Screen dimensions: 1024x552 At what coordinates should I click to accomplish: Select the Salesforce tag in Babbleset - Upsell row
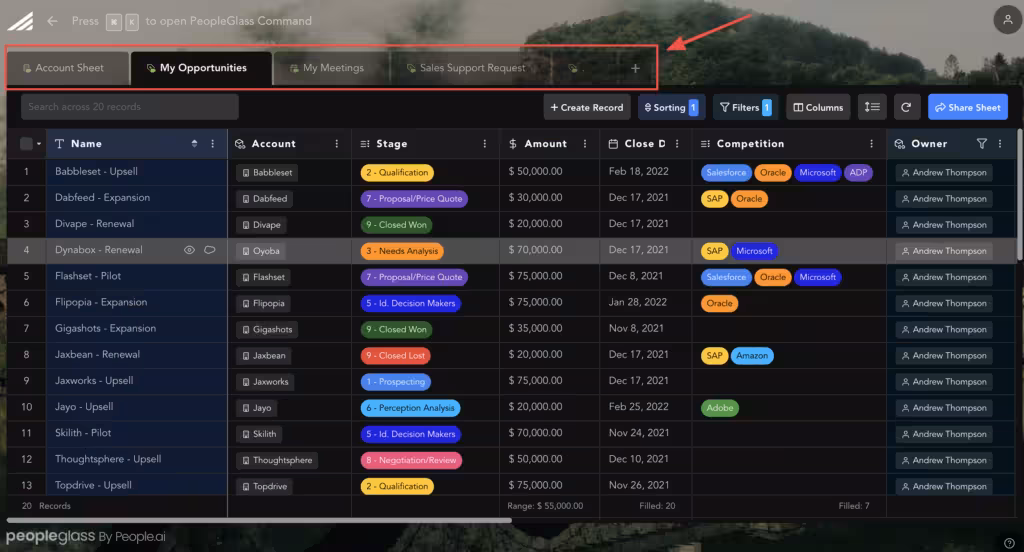(x=726, y=172)
